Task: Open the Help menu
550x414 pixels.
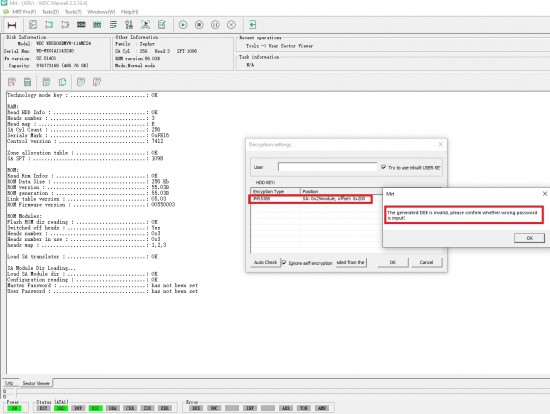Action: click(x=129, y=12)
